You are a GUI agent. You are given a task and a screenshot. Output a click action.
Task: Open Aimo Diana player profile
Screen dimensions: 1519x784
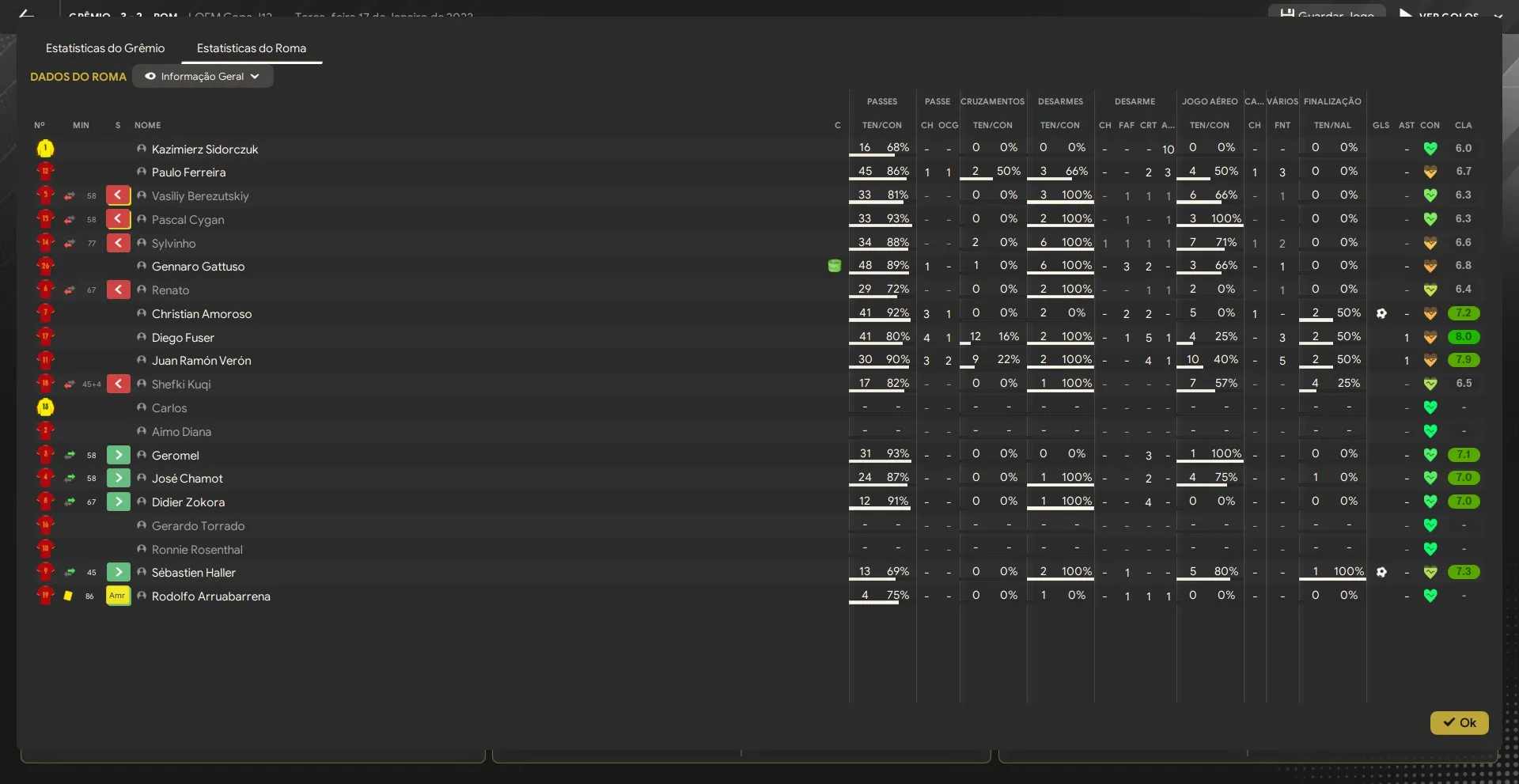(x=181, y=431)
